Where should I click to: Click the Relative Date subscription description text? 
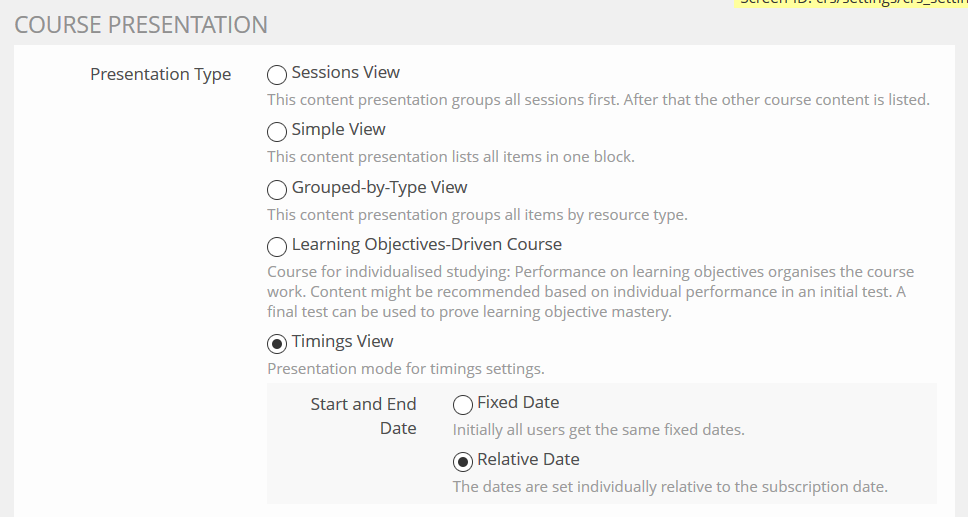[x=670, y=487]
